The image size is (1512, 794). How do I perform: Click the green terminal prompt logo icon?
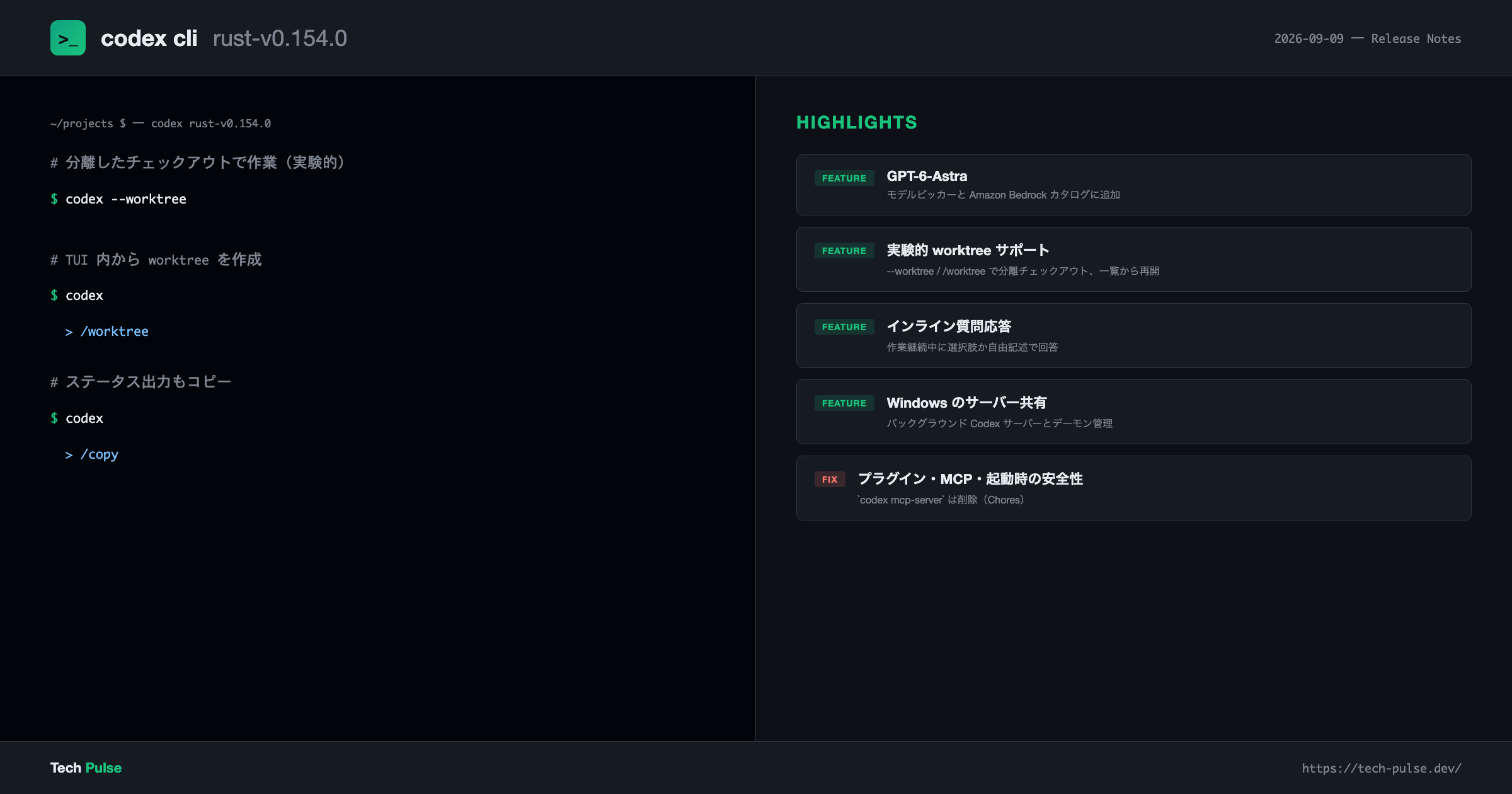pos(68,38)
